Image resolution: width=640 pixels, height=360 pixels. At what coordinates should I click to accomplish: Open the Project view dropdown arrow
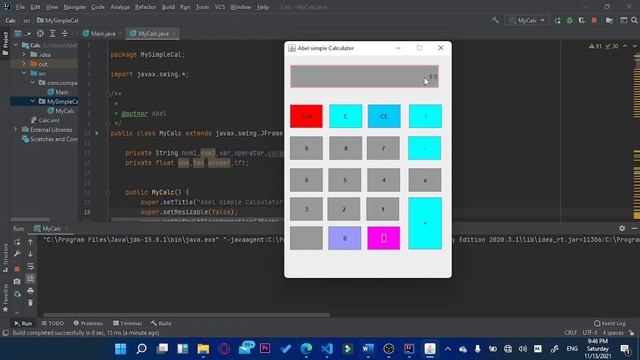coord(28,34)
